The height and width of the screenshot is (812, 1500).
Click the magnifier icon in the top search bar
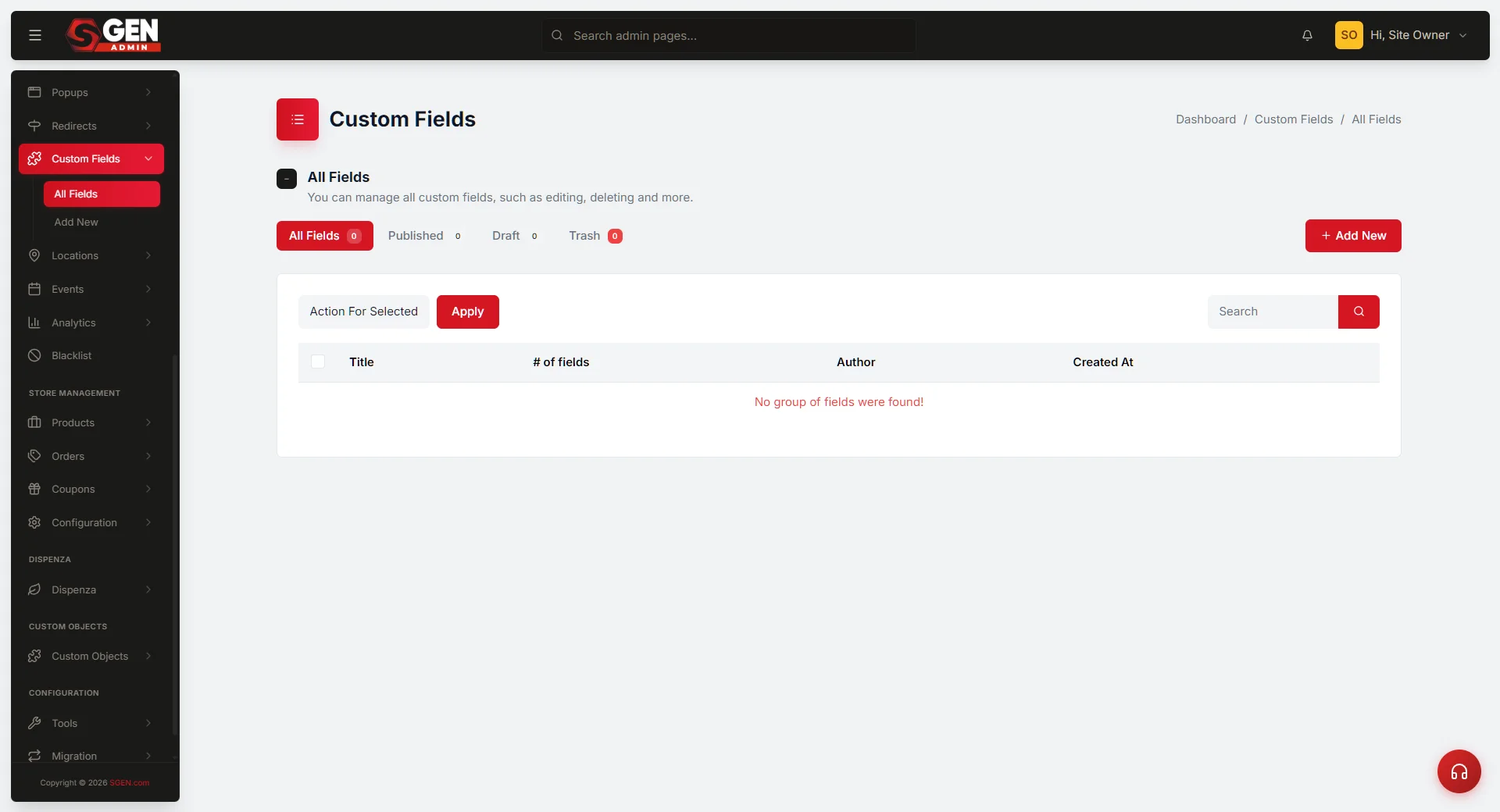coord(557,35)
